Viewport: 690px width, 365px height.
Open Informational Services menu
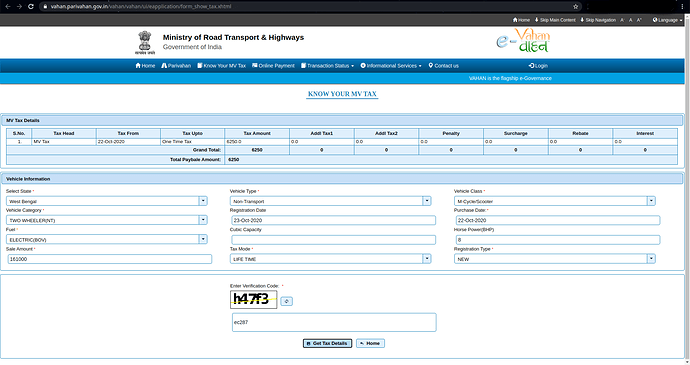pyautogui.click(x=391, y=66)
